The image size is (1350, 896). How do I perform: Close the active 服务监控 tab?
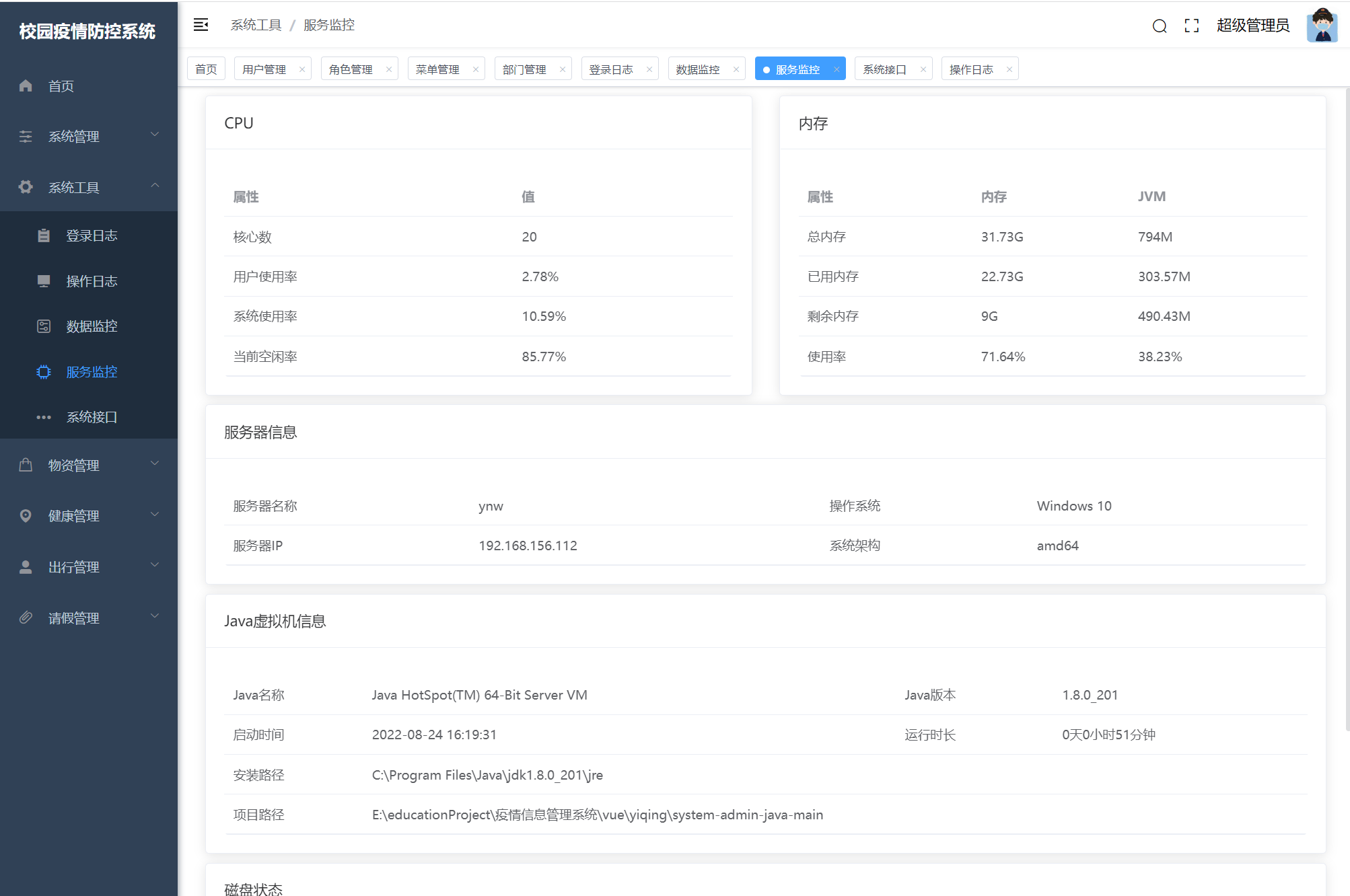(x=837, y=69)
